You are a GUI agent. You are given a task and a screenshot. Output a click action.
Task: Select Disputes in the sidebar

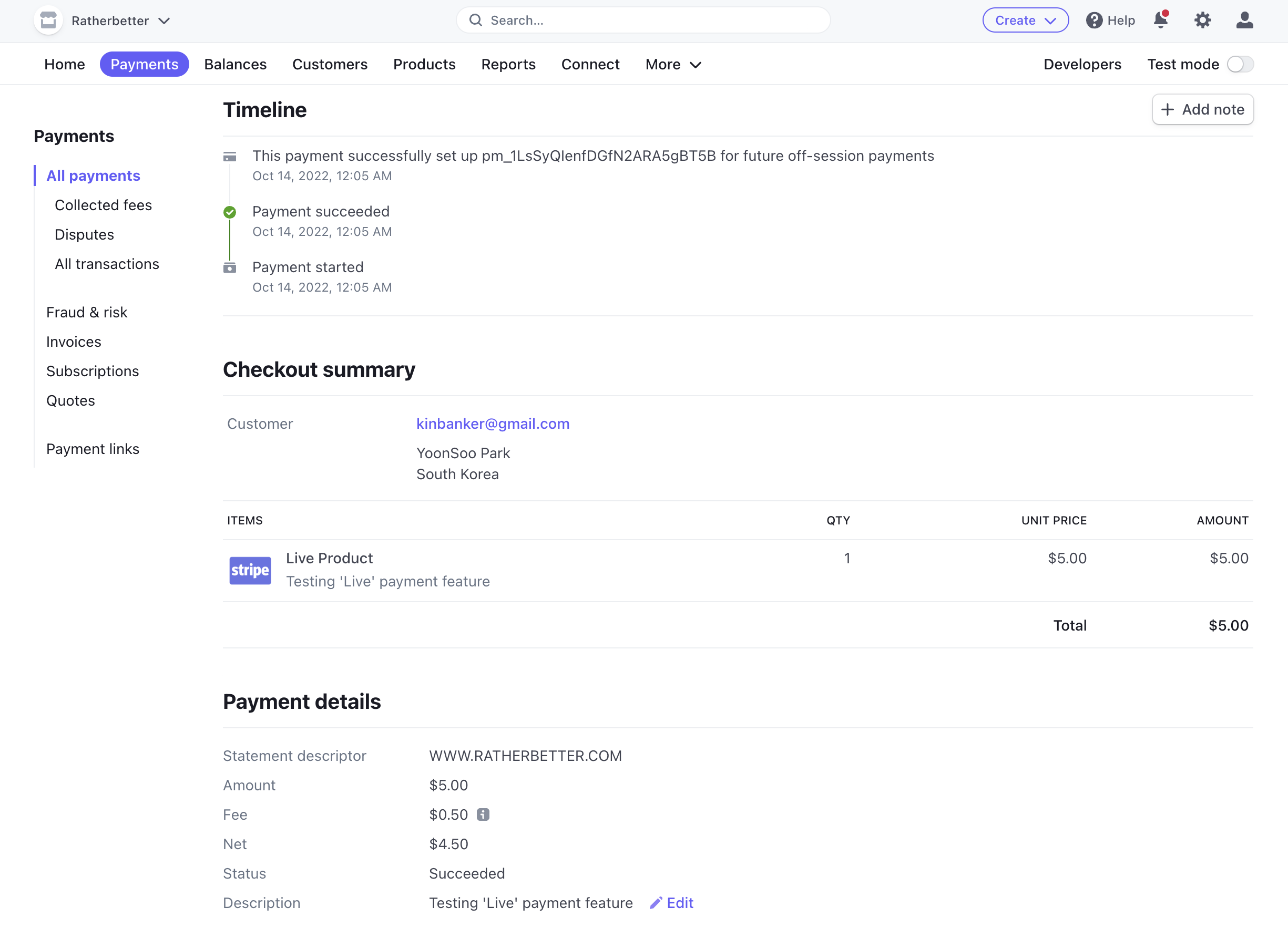tap(85, 234)
